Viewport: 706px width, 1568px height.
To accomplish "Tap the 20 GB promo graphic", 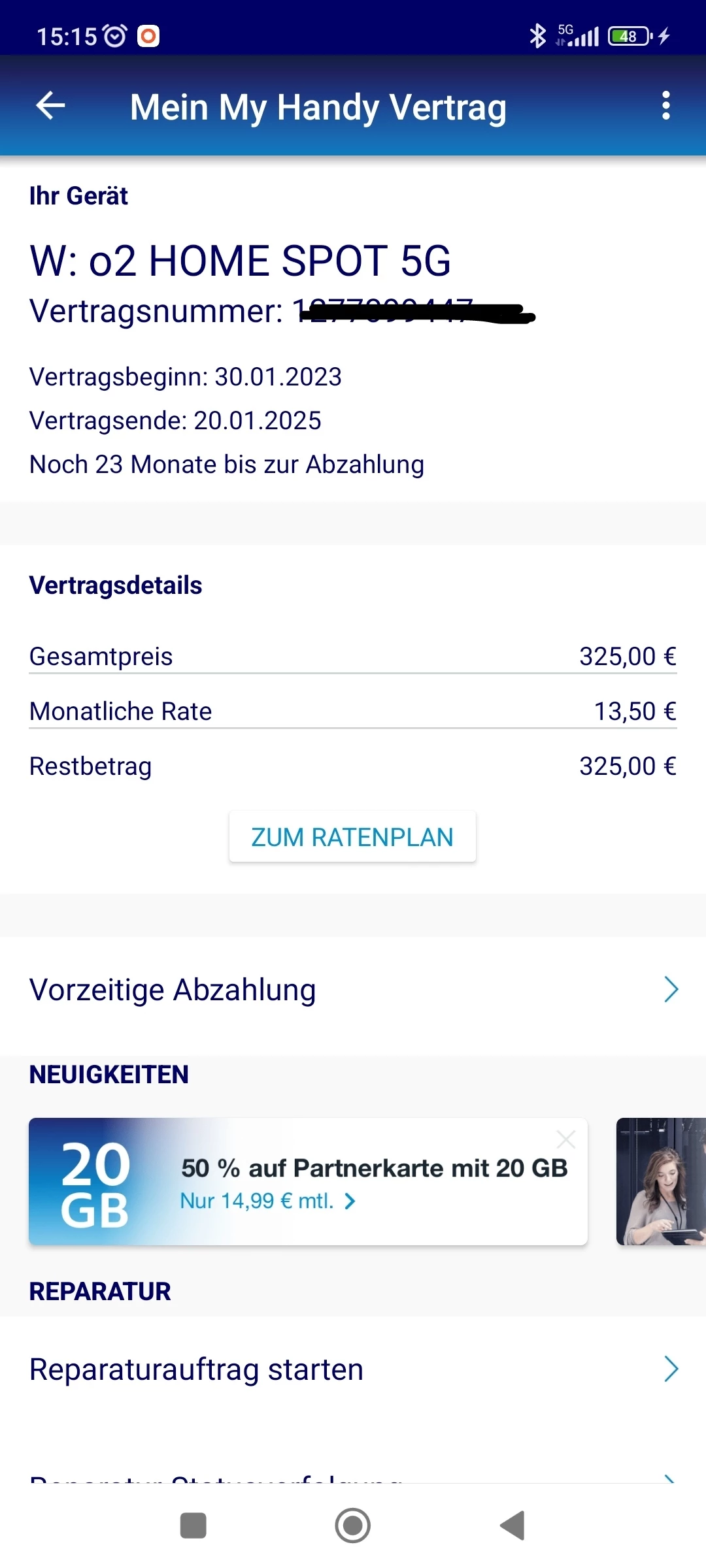I will [x=95, y=1183].
